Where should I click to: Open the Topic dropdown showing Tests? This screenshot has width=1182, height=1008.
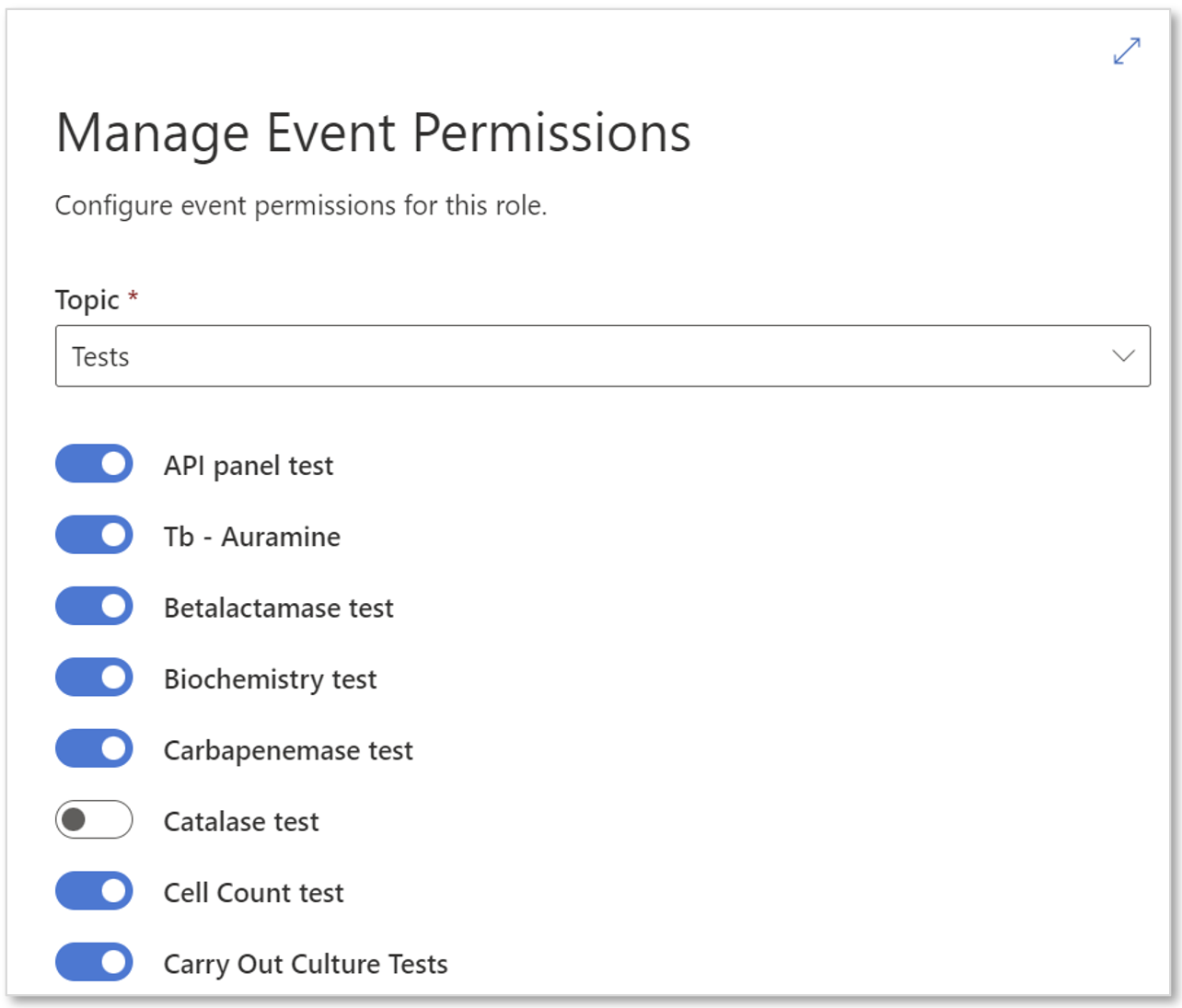point(603,355)
